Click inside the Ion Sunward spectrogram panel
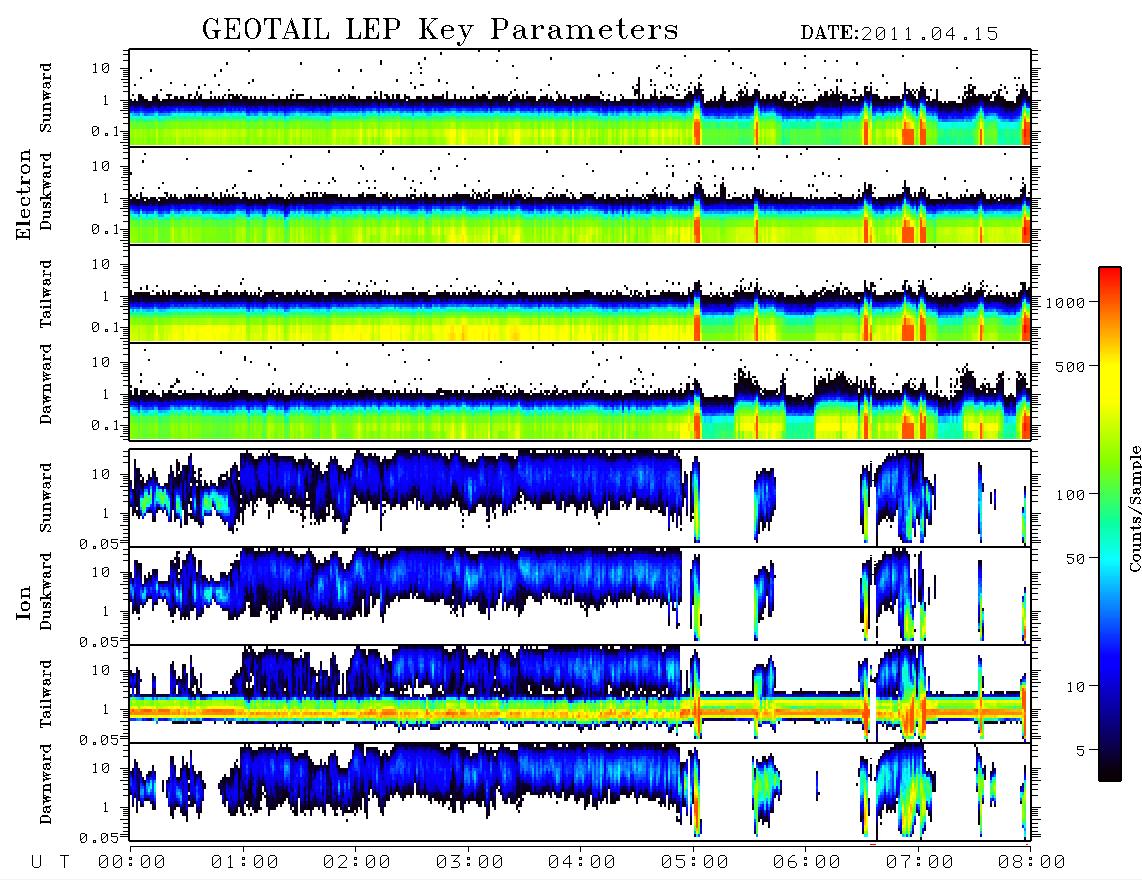This screenshot has height=880, width=1142. point(580,498)
